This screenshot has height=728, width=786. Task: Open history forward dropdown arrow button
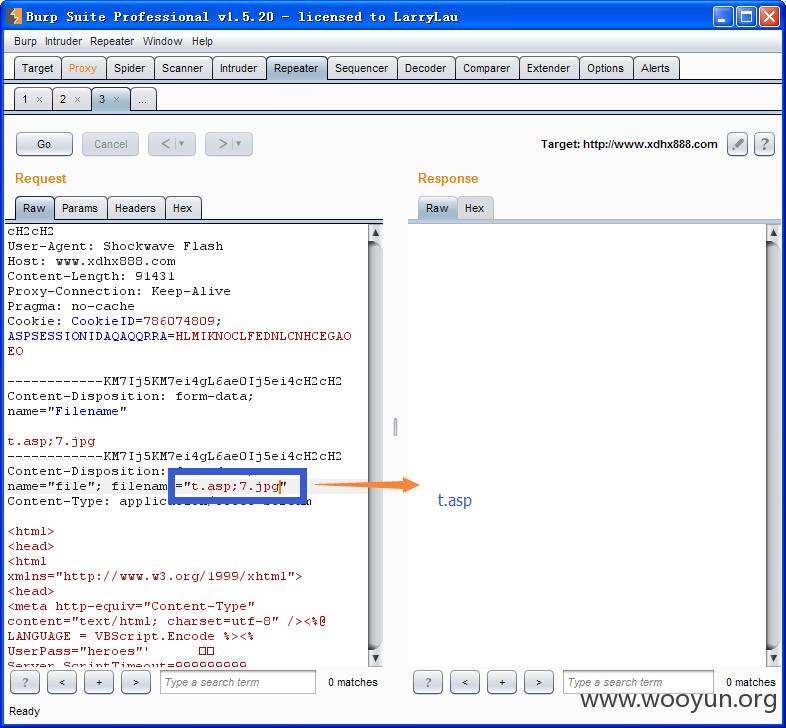(229, 144)
